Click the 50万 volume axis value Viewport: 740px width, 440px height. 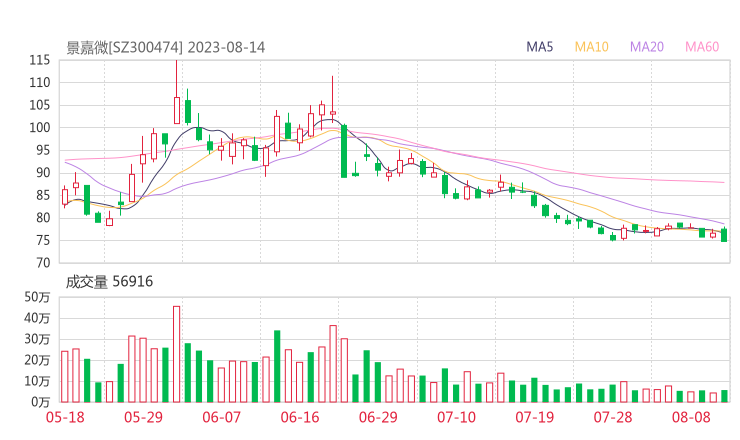(x=37, y=297)
